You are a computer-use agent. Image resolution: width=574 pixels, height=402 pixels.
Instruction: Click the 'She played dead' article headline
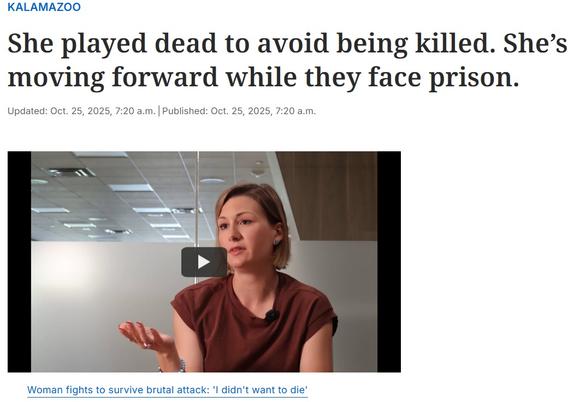click(287, 60)
